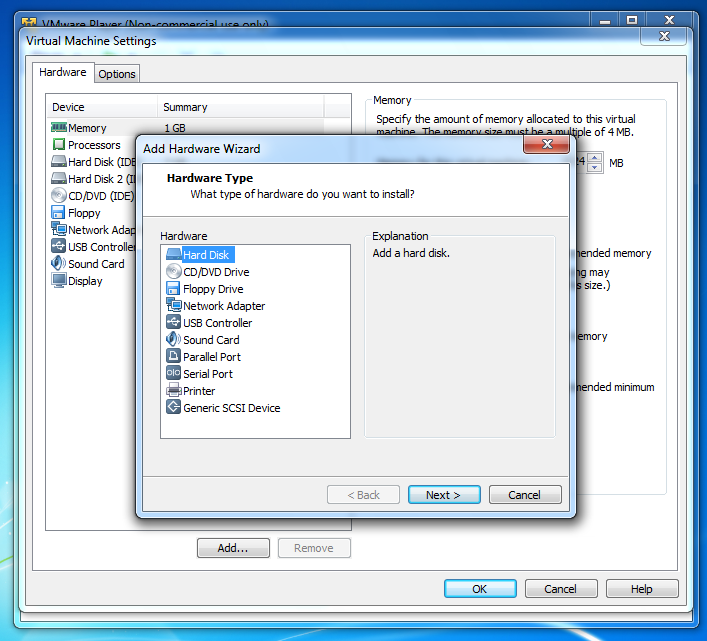
Task: Cancel the Add Hardware Wizard
Action: click(525, 495)
